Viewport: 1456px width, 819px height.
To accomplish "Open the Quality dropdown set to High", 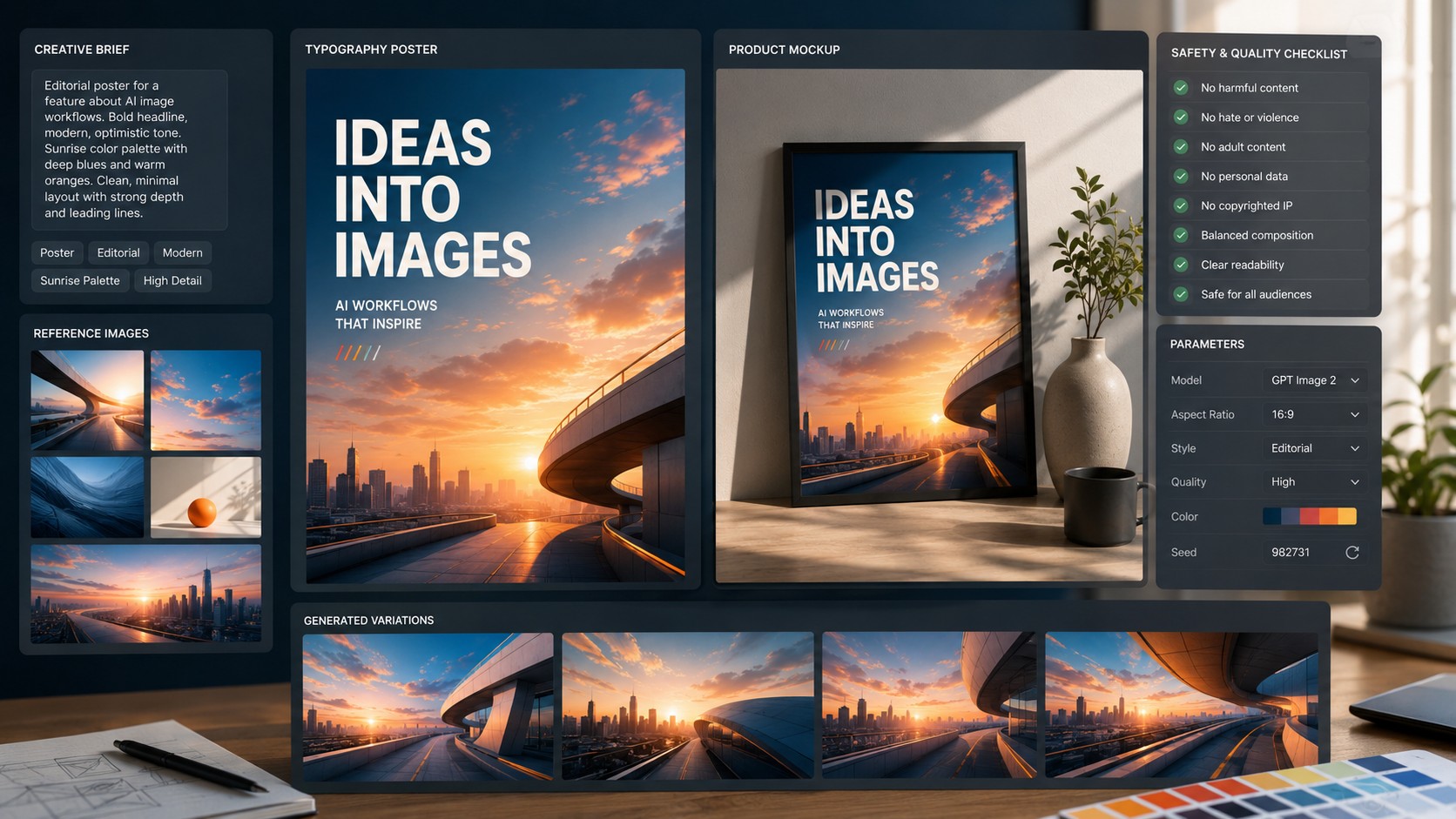I will pyautogui.click(x=1314, y=482).
